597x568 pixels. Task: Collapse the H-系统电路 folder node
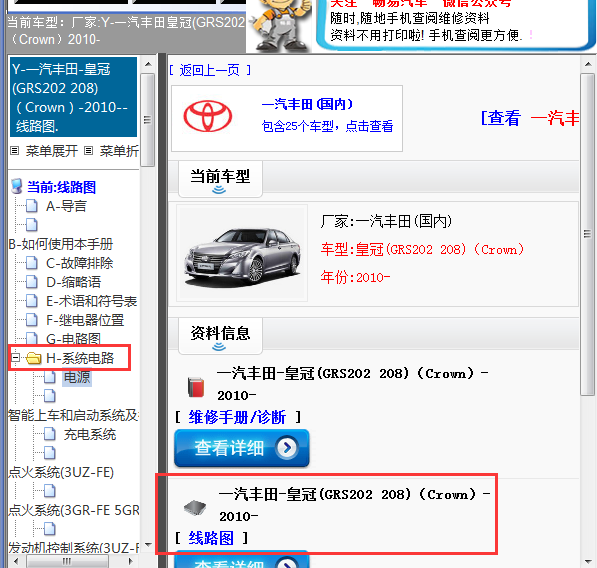16,358
